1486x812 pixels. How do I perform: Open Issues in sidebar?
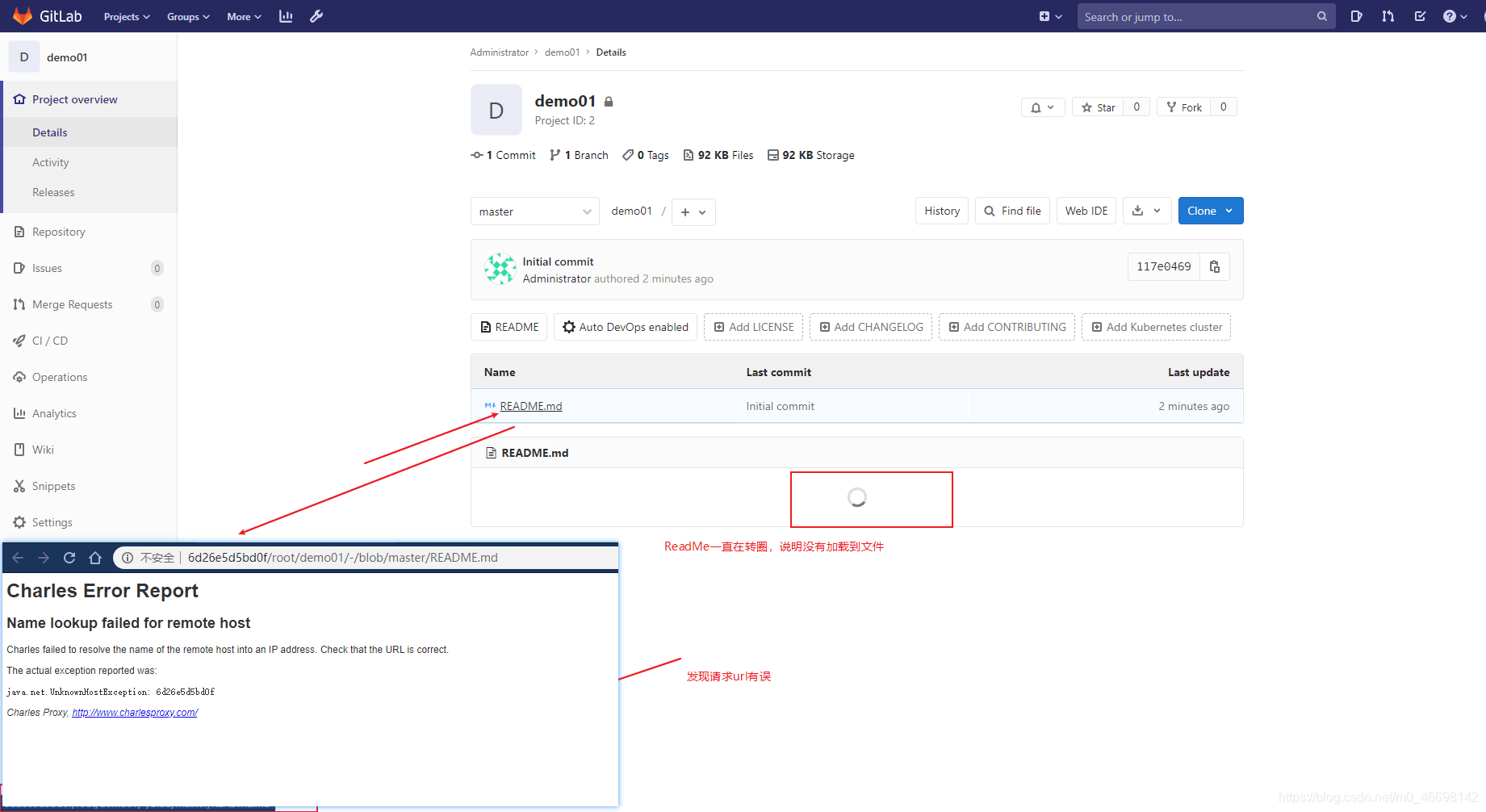89,268
